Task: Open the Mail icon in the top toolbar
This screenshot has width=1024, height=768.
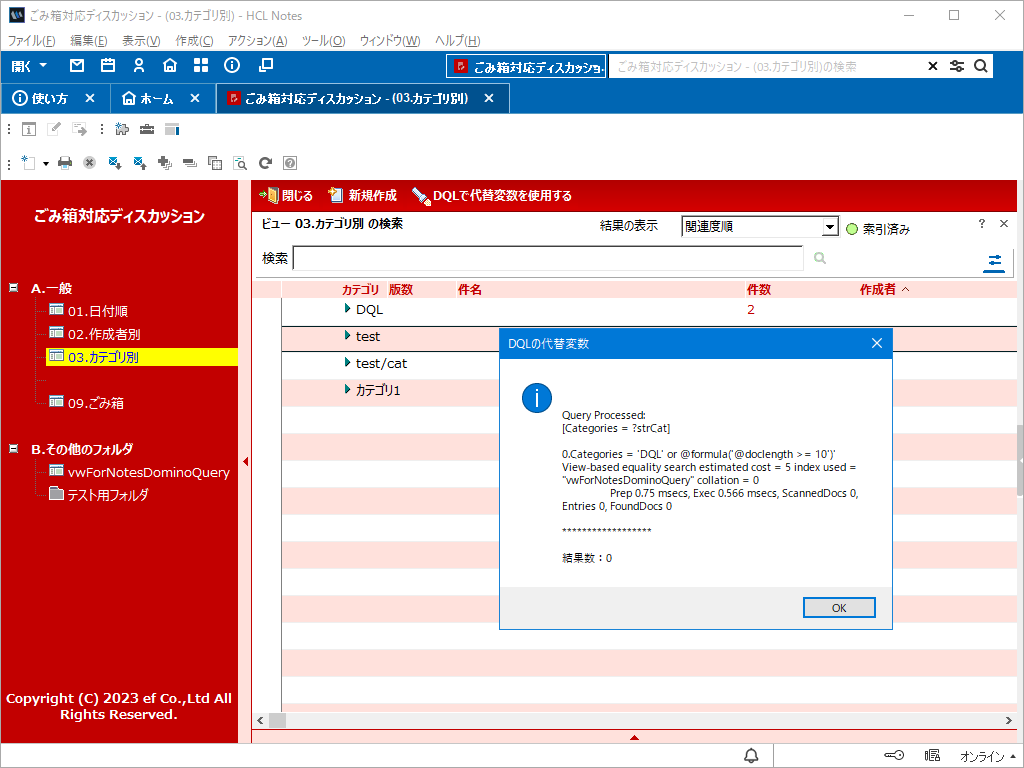Action: (77, 66)
